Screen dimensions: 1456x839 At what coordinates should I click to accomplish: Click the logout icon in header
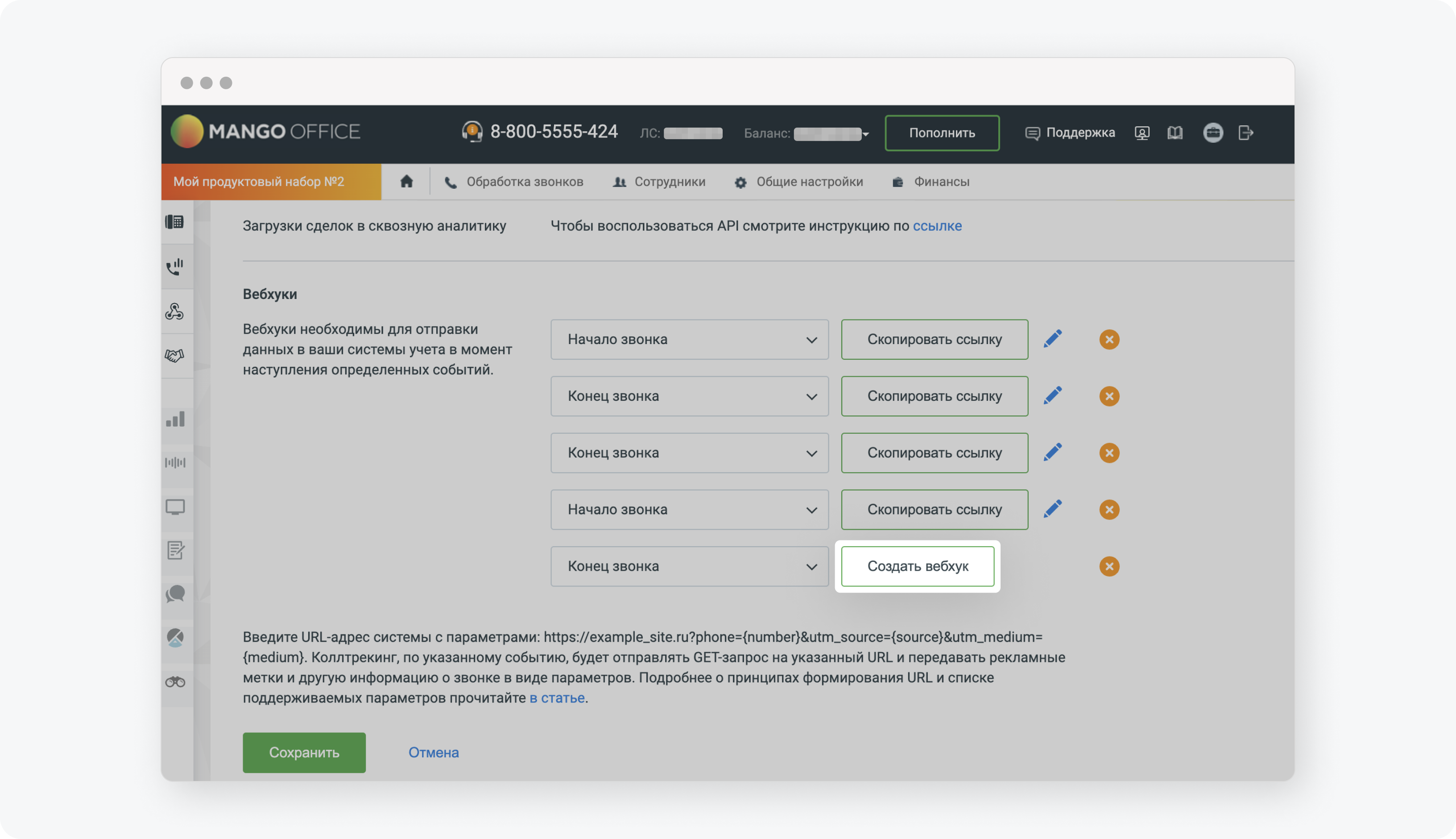1246,133
